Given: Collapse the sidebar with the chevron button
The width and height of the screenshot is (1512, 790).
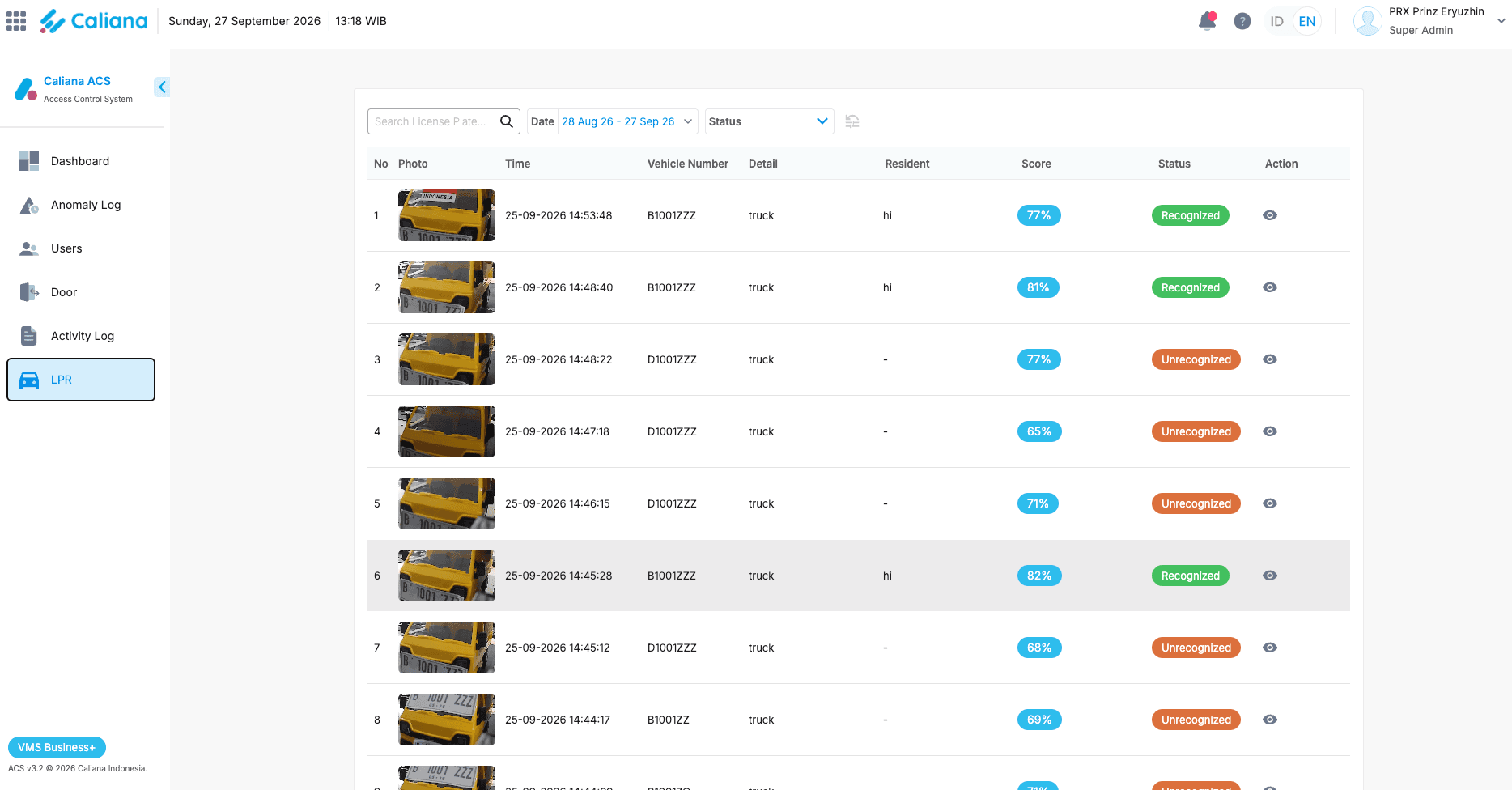Looking at the screenshot, I should [162, 87].
